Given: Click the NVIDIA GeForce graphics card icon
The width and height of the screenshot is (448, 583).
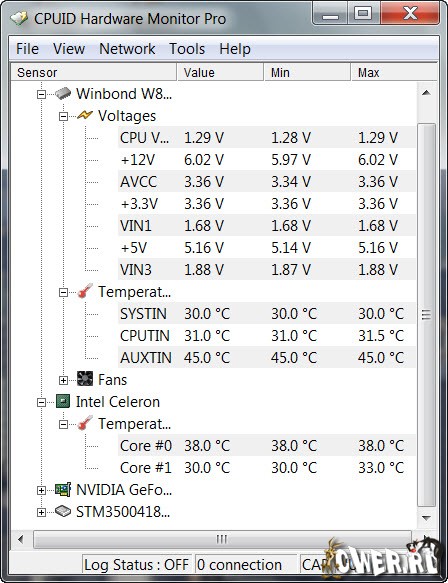Looking at the screenshot, I should coord(63,489).
